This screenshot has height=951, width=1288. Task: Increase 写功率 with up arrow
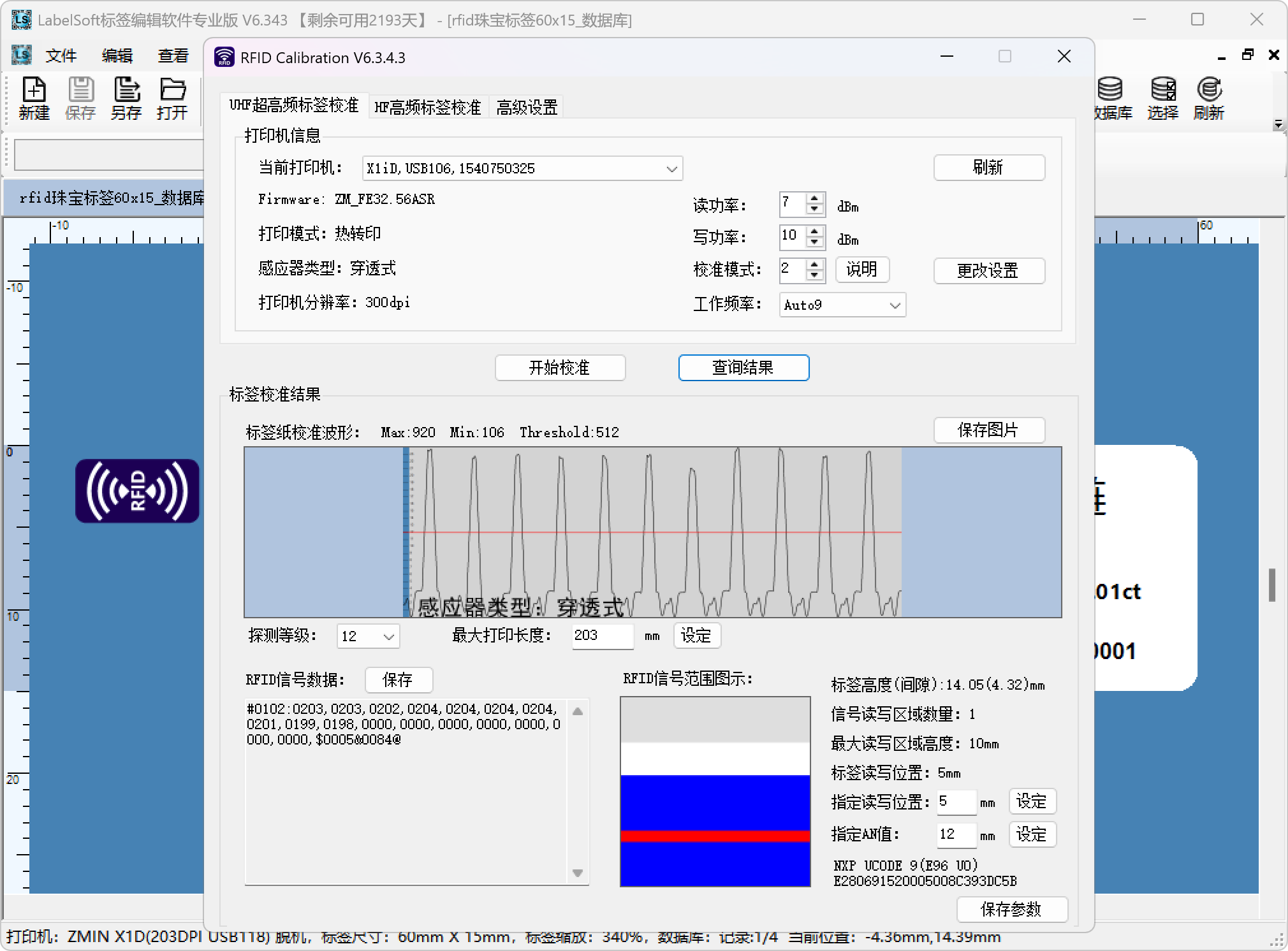tap(814, 231)
